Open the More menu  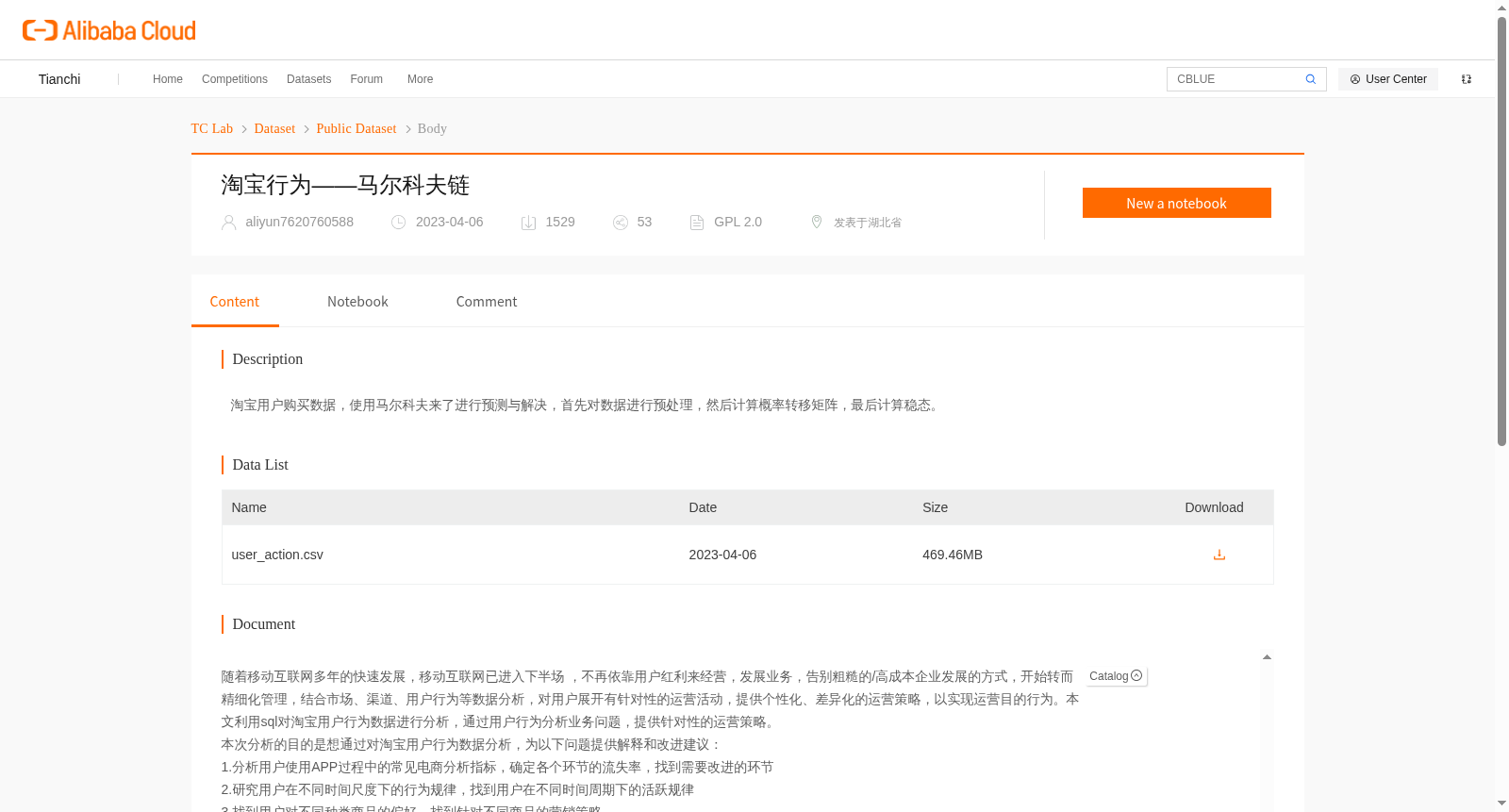point(420,79)
